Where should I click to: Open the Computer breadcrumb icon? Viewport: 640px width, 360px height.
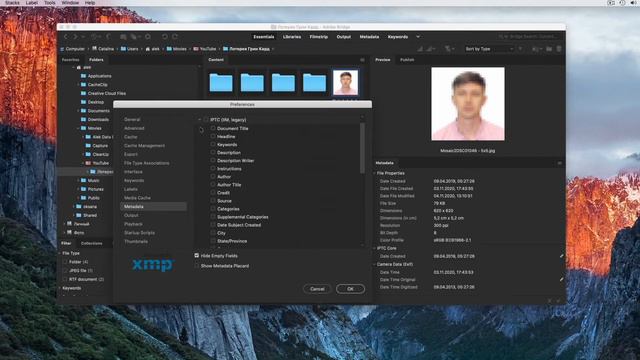(62, 49)
